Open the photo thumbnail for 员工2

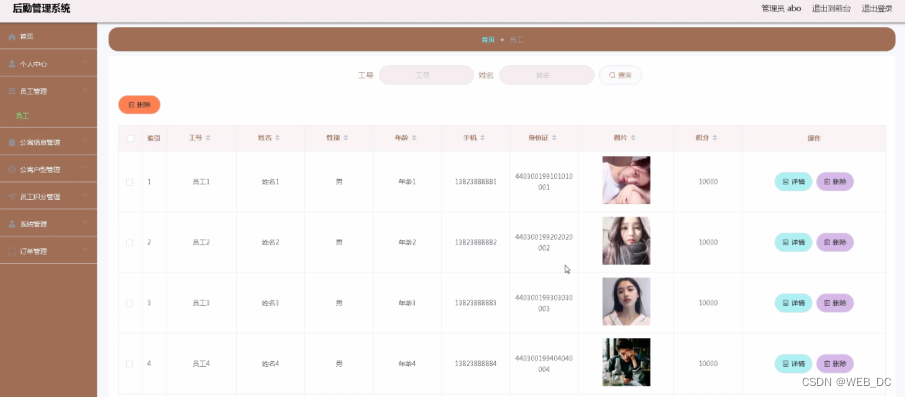[626, 241]
